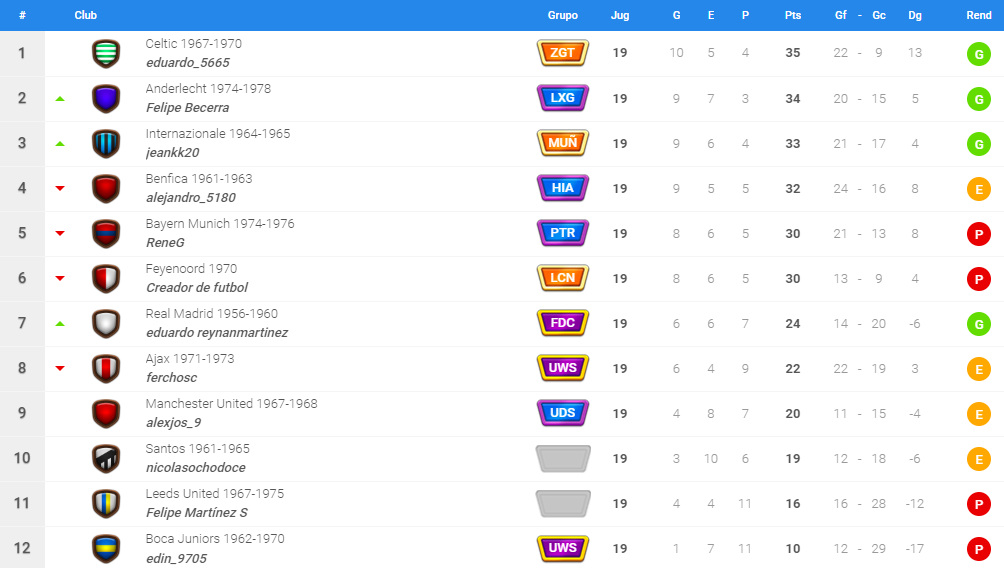Open manager profile eduardo_5665
The image size is (1004, 568).
(x=188, y=63)
